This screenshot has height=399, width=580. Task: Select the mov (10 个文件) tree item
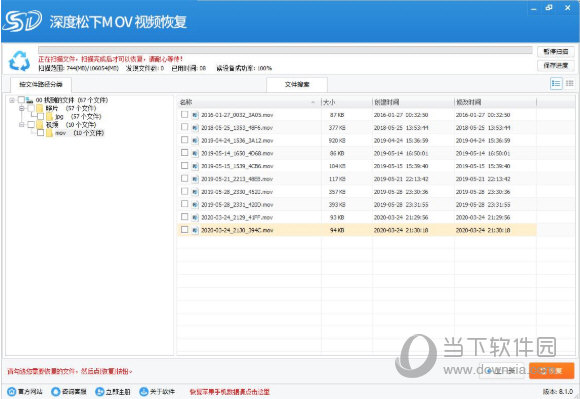pyautogui.click(x=79, y=133)
